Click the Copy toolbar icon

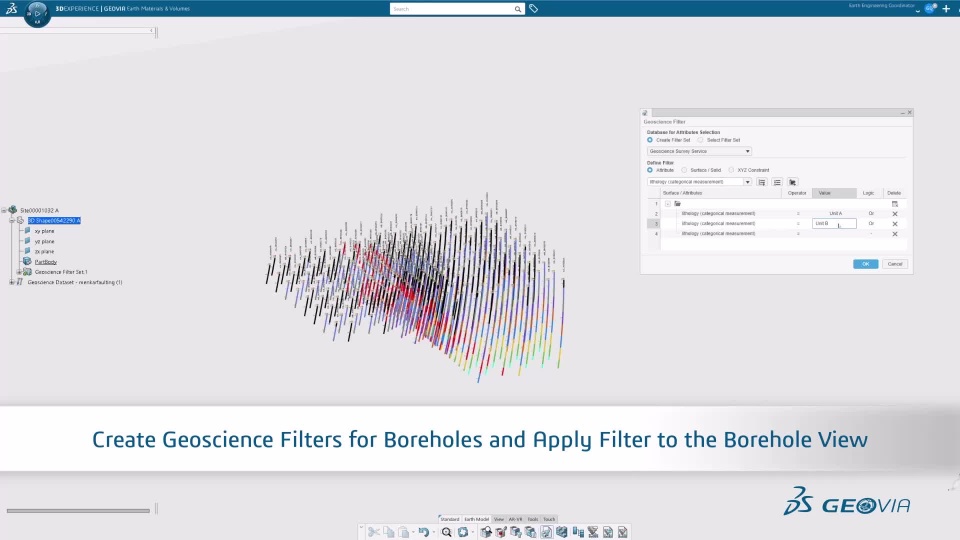coord(389,532)
